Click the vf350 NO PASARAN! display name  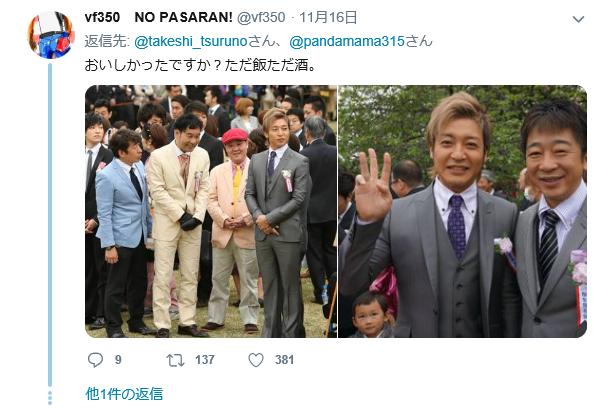pyautogui.click(x=158, y=18)
